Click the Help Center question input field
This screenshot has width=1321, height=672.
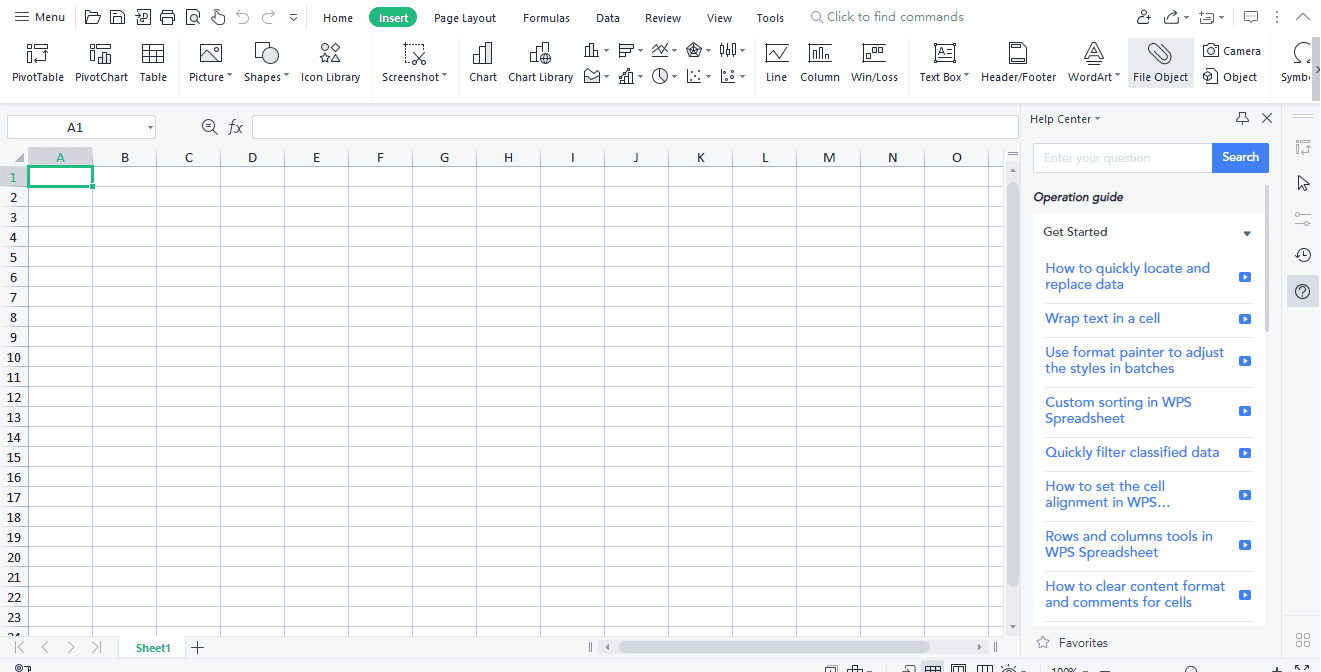(1122, 158)
